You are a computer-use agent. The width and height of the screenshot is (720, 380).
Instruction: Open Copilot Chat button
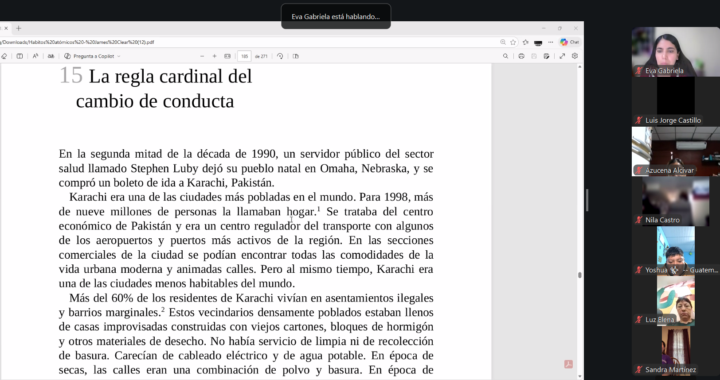[x=569, y=42]
